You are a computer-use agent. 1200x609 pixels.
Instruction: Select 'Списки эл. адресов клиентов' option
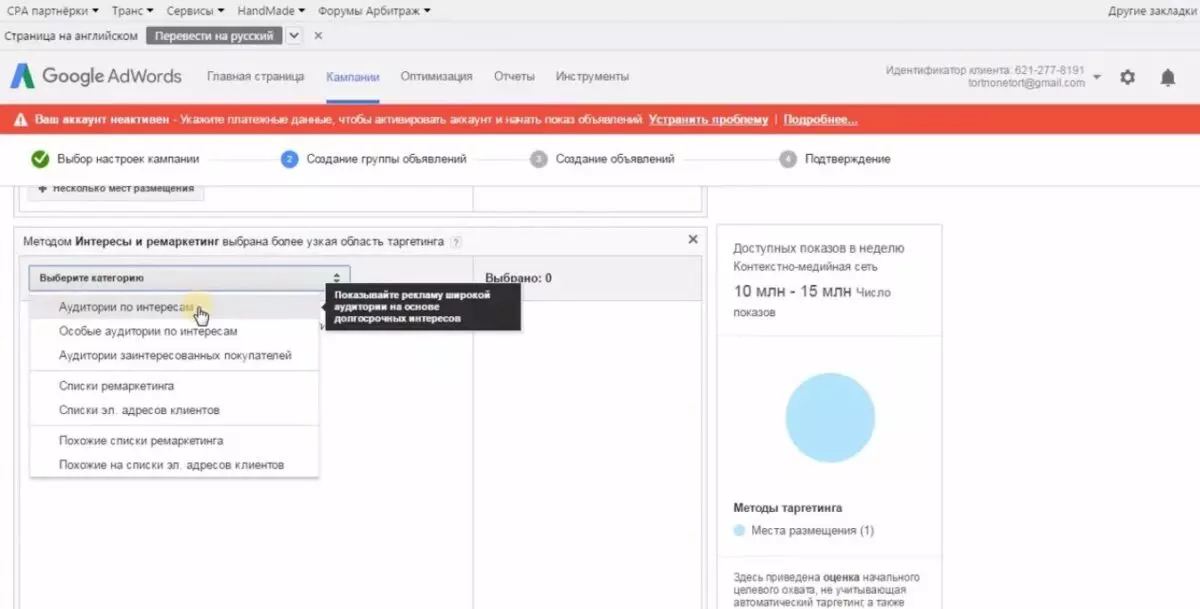tap(175, 410)
